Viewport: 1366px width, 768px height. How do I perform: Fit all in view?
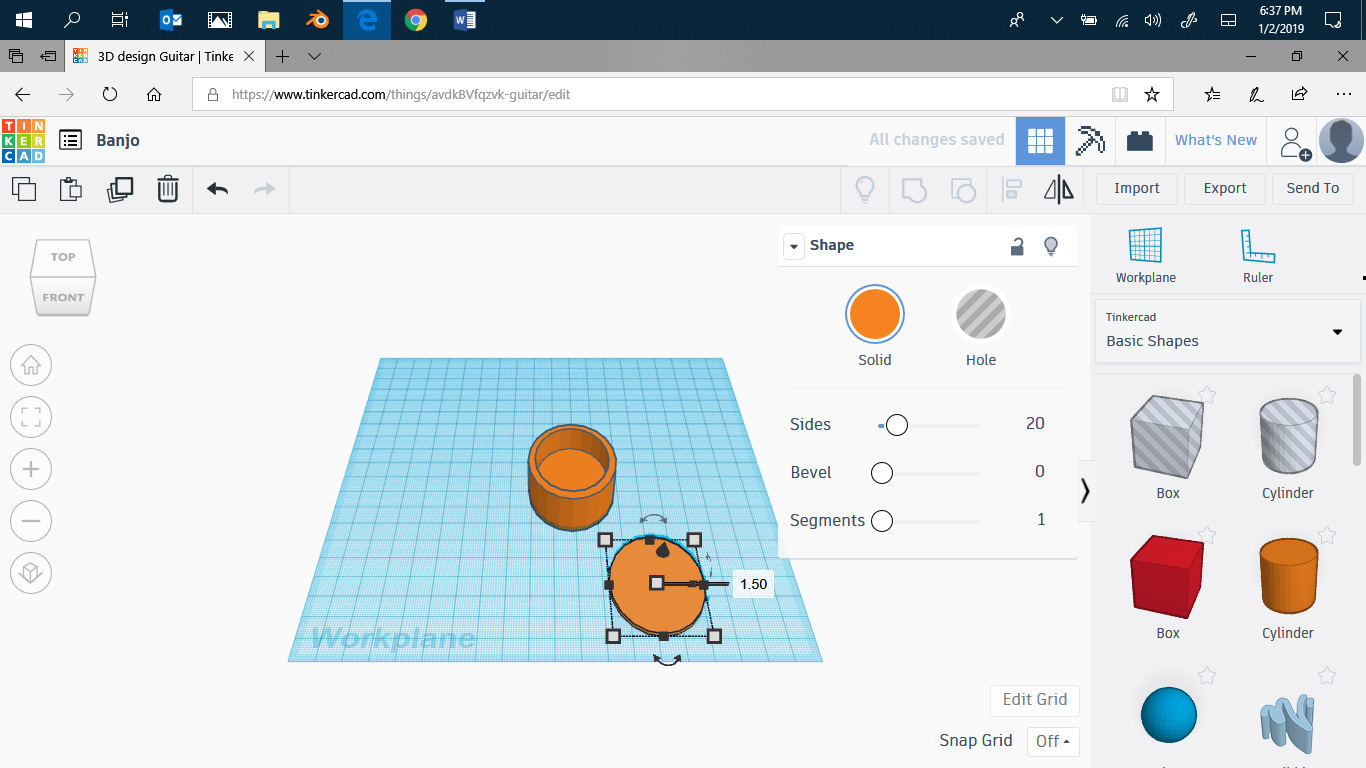coord(31,417)
